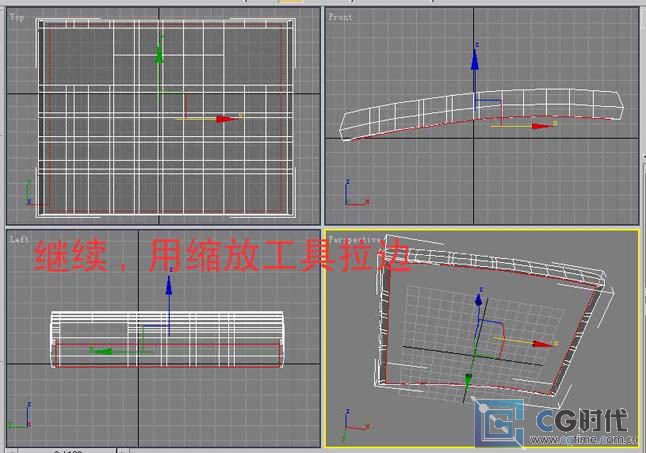Select the mesh wireframe in Left viewport
Viewport: 646px width, 453px height.
tap(167, 339)
